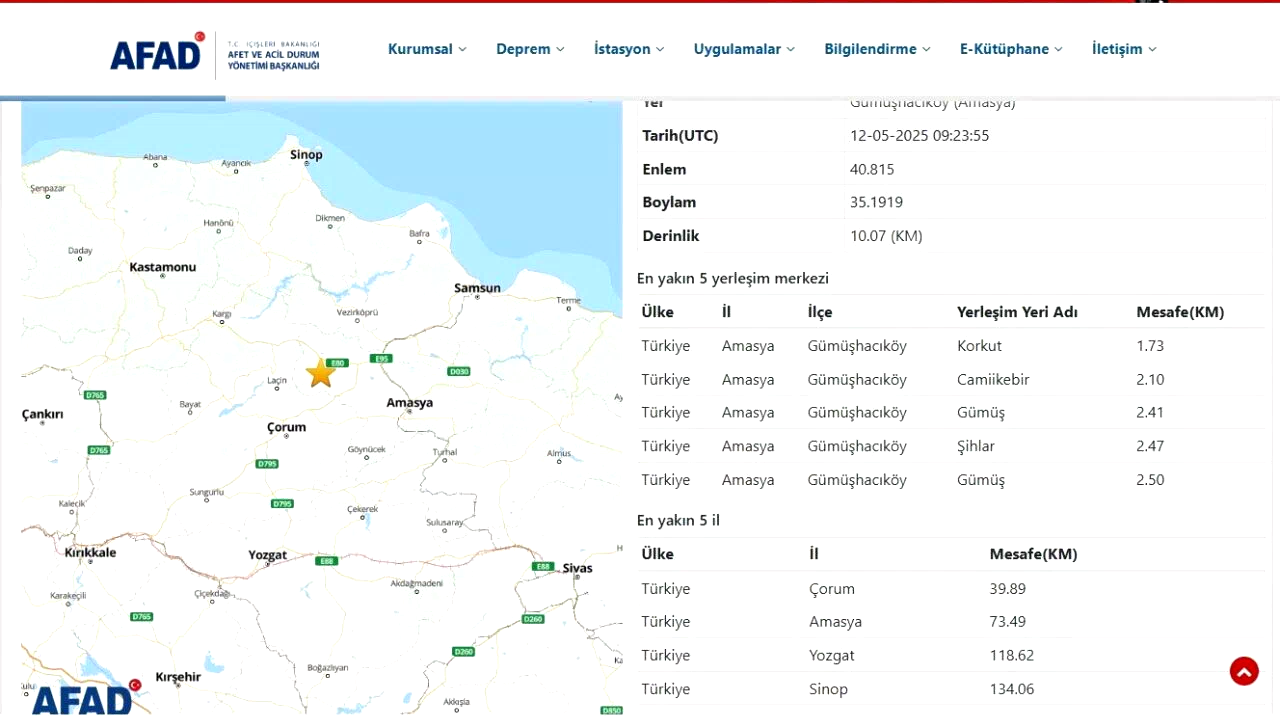Click the Mesafe(KM) header in settlements table
The height and width of the screenshot is (727, 1280).
[1180, 312]
